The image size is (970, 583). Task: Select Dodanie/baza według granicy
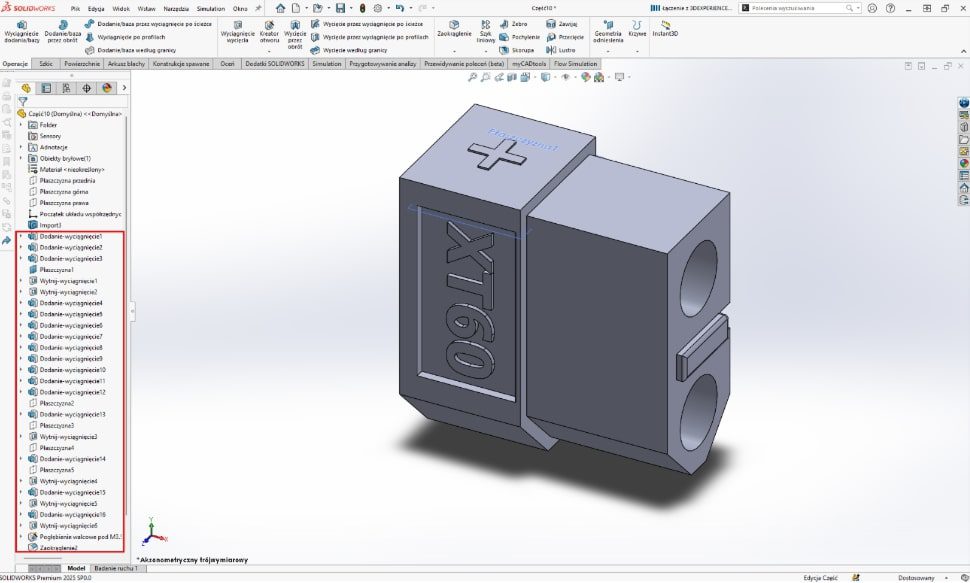click(x=130, y=50)
